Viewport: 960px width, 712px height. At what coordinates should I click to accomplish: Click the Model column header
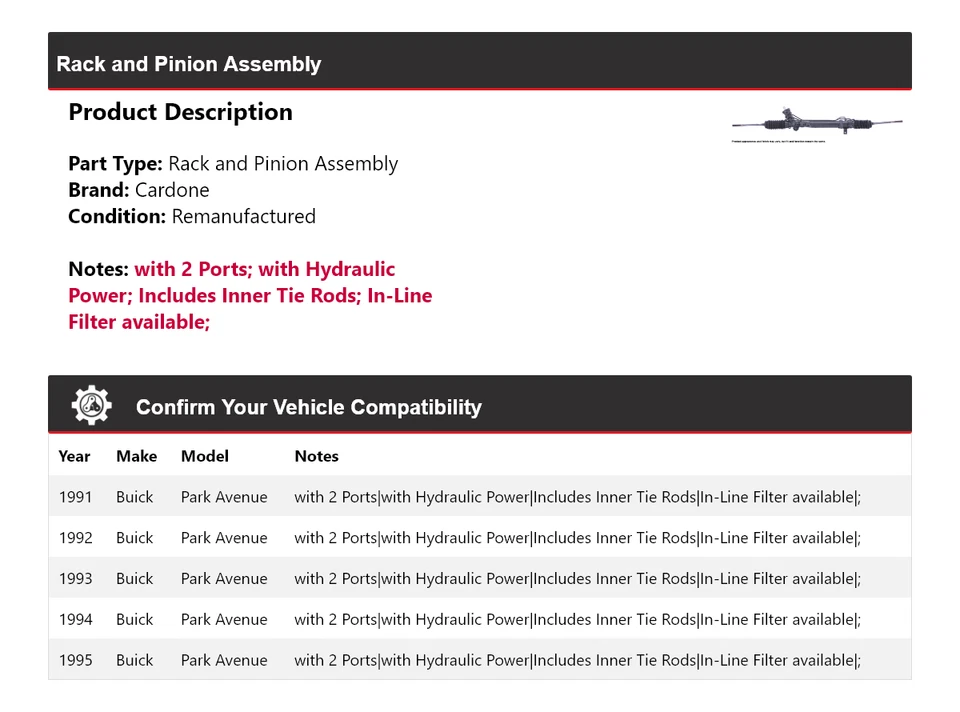(x=204, y=456)
